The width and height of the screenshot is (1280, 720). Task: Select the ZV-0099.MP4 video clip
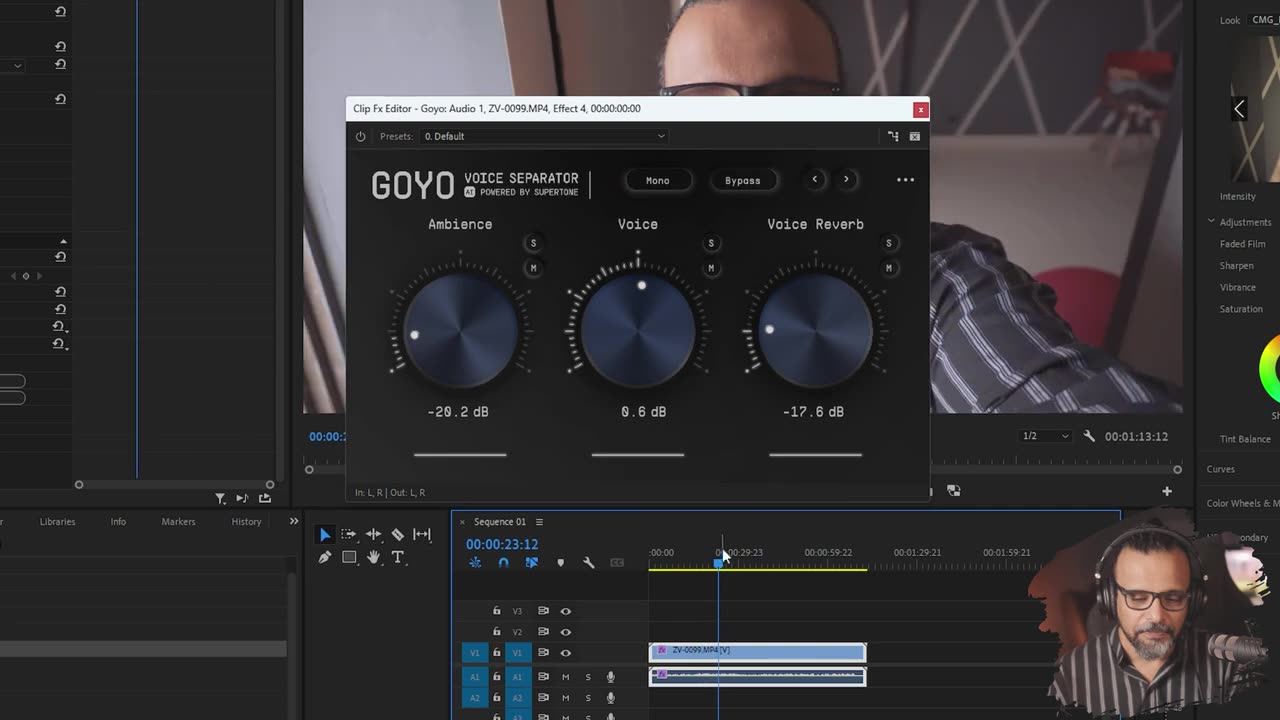click(757, 652)
